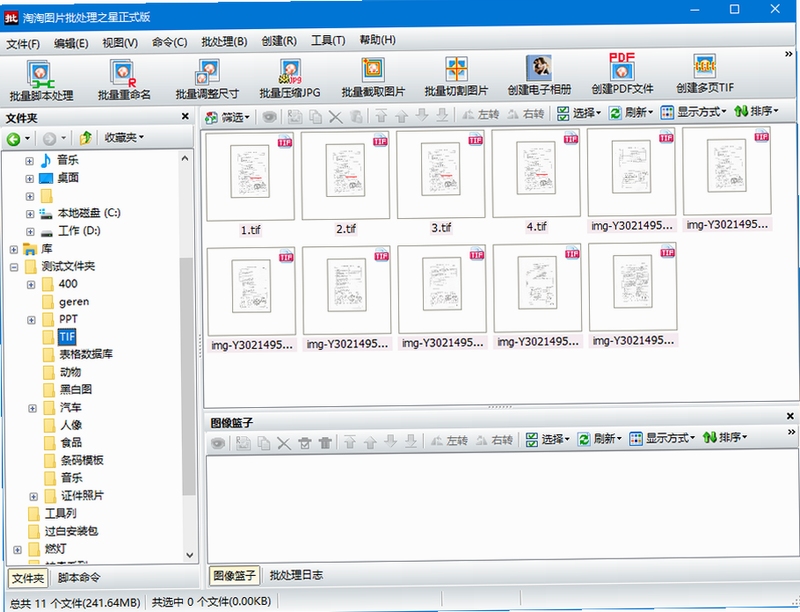
Task: Open the 排序 dropdown in file toolbar
Action: pyautogui.click(x=756, y=111)
